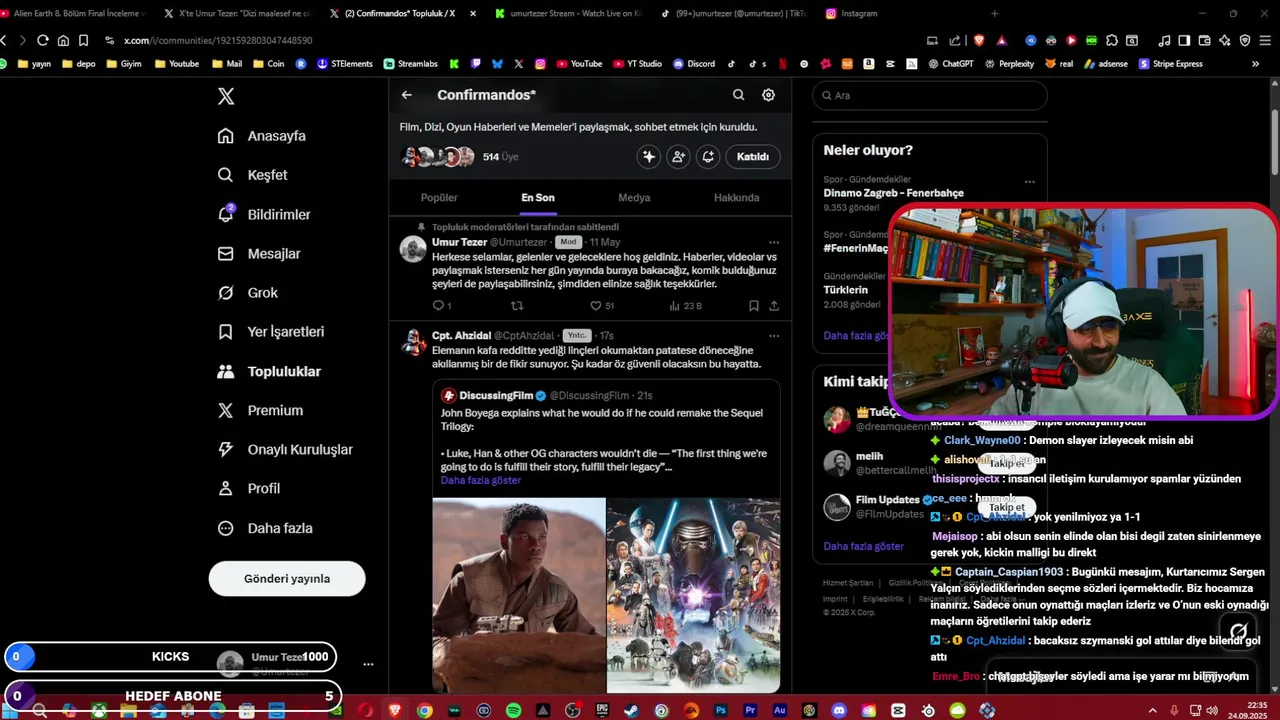Viewport: 1280px width, 720px height.
Task: Search within the Confirmandos community
Action: tap(738, 95)
